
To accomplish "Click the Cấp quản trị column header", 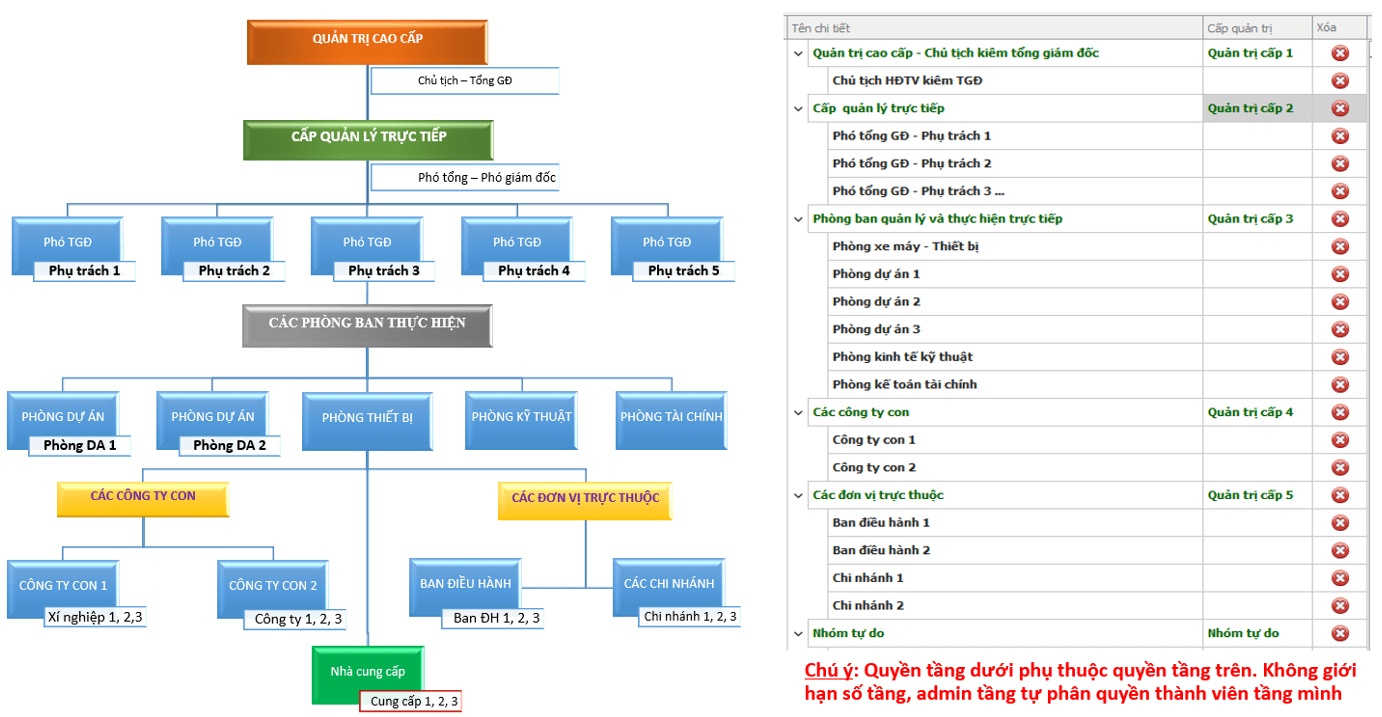I will tap(1257, 28).
